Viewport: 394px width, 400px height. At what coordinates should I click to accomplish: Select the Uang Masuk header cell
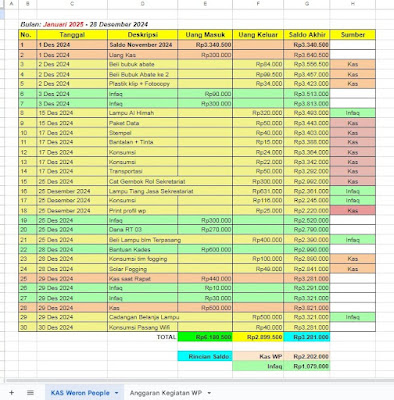(x=205, y=35)
